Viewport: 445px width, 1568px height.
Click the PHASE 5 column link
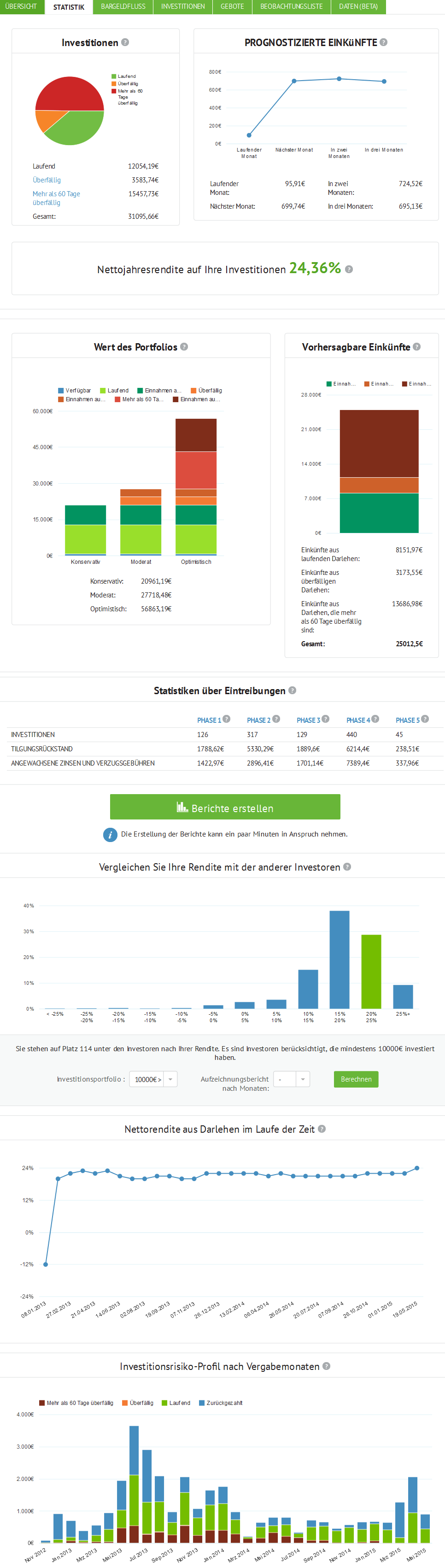click(x=407, y=720)
